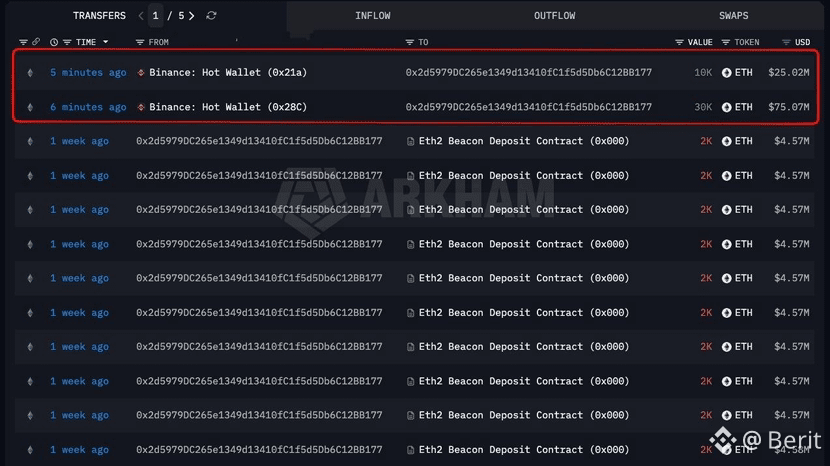Switch to the OUTFLOW tab
Image resolution: width=830 pixels, height=466 pixels.
click(x=554, y=16)
